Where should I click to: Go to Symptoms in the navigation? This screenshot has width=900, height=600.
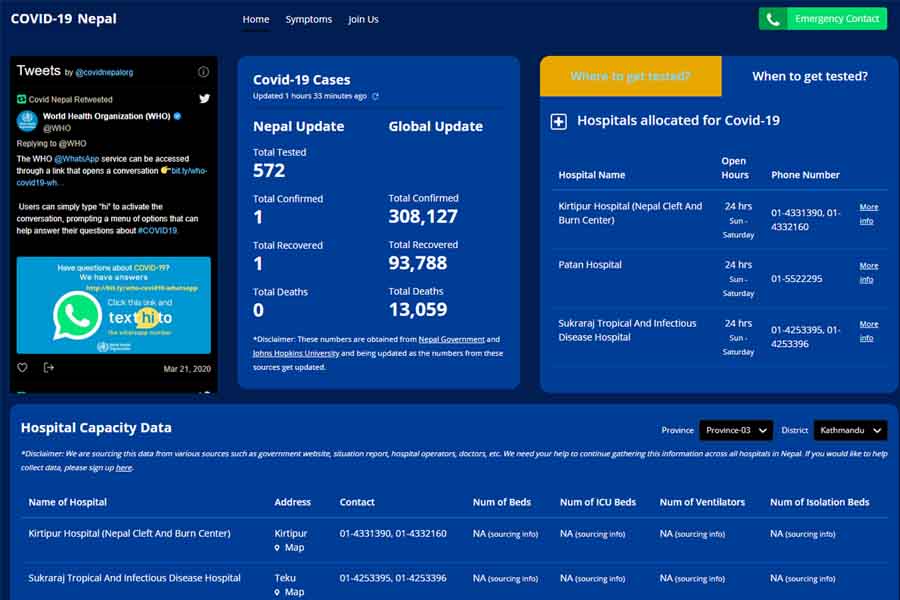[x=308, y=19]
